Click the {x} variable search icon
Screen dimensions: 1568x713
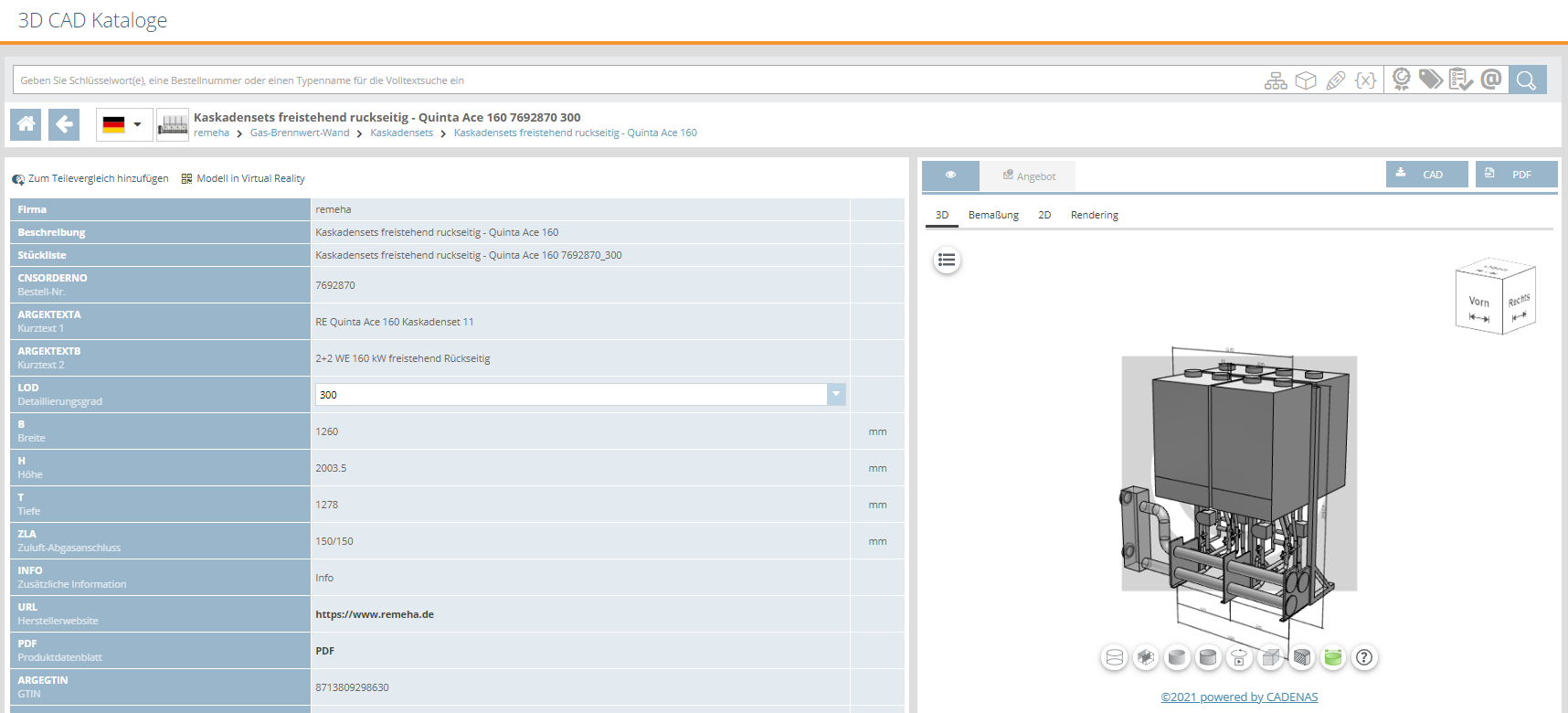[1366, 80]
